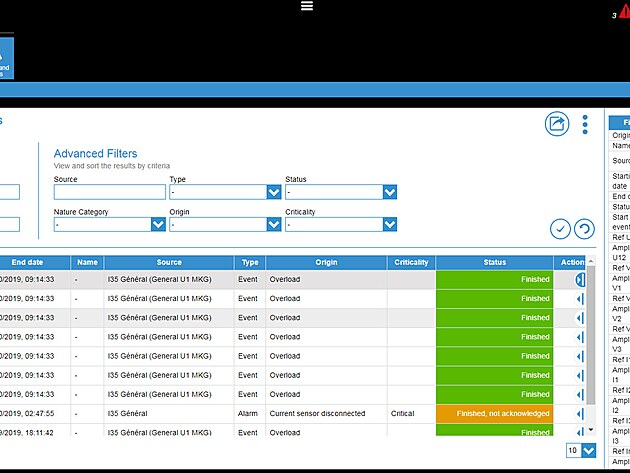Click into the Source filter text field
The image size is (630, 473).
click(109, 192)
